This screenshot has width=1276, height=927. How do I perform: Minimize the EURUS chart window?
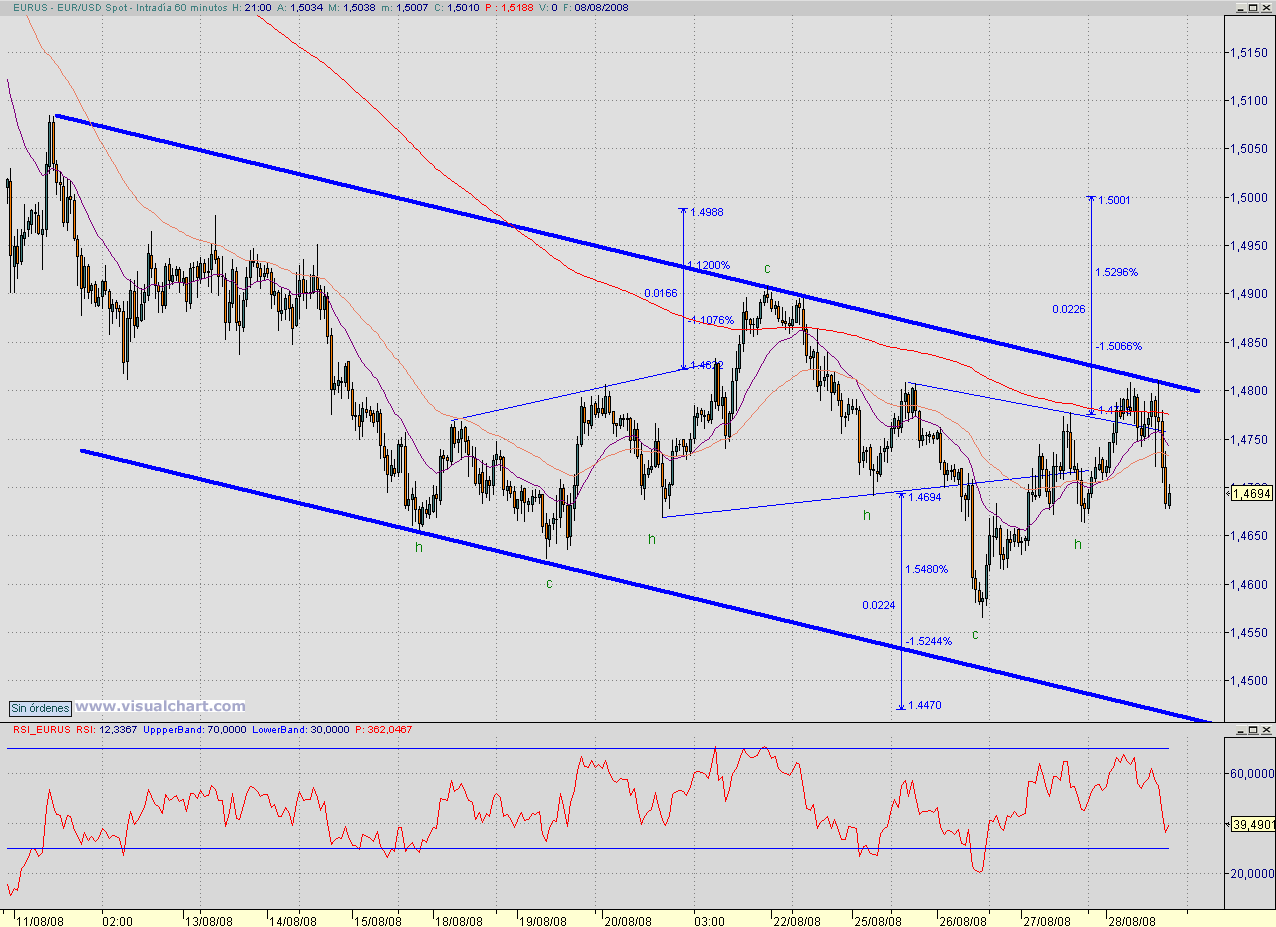1241,7
